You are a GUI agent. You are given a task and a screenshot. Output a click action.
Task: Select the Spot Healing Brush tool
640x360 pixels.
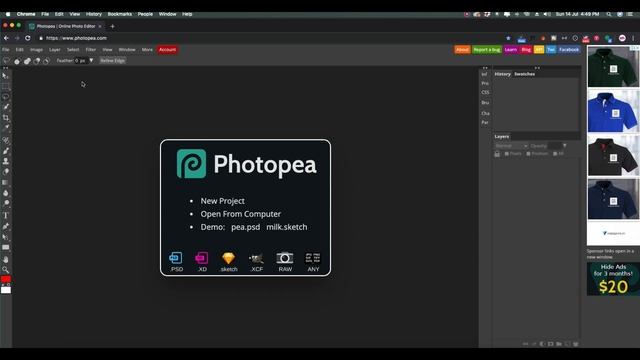6,140
